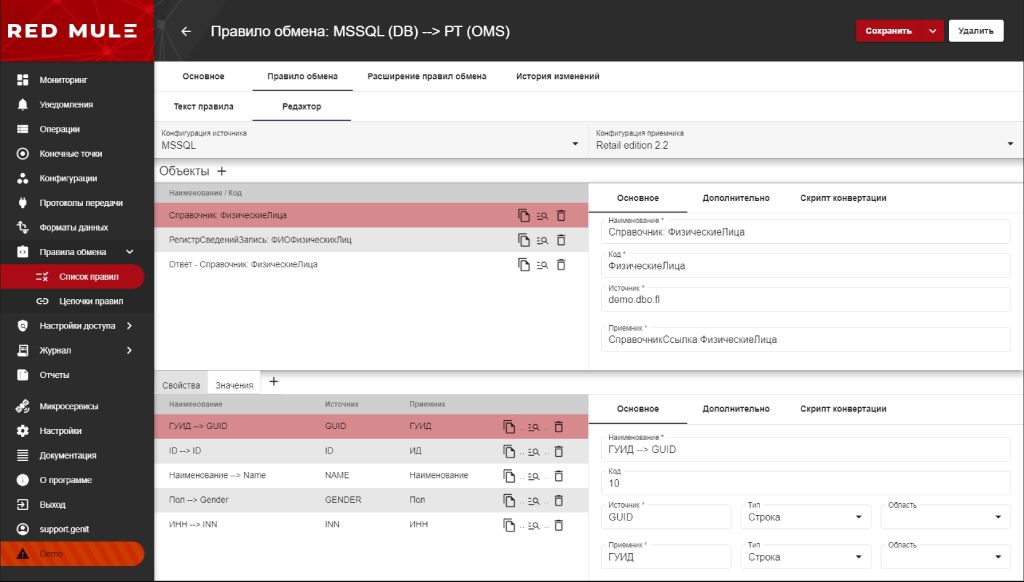Click the Demo warning badge

(x=72, y=554)
